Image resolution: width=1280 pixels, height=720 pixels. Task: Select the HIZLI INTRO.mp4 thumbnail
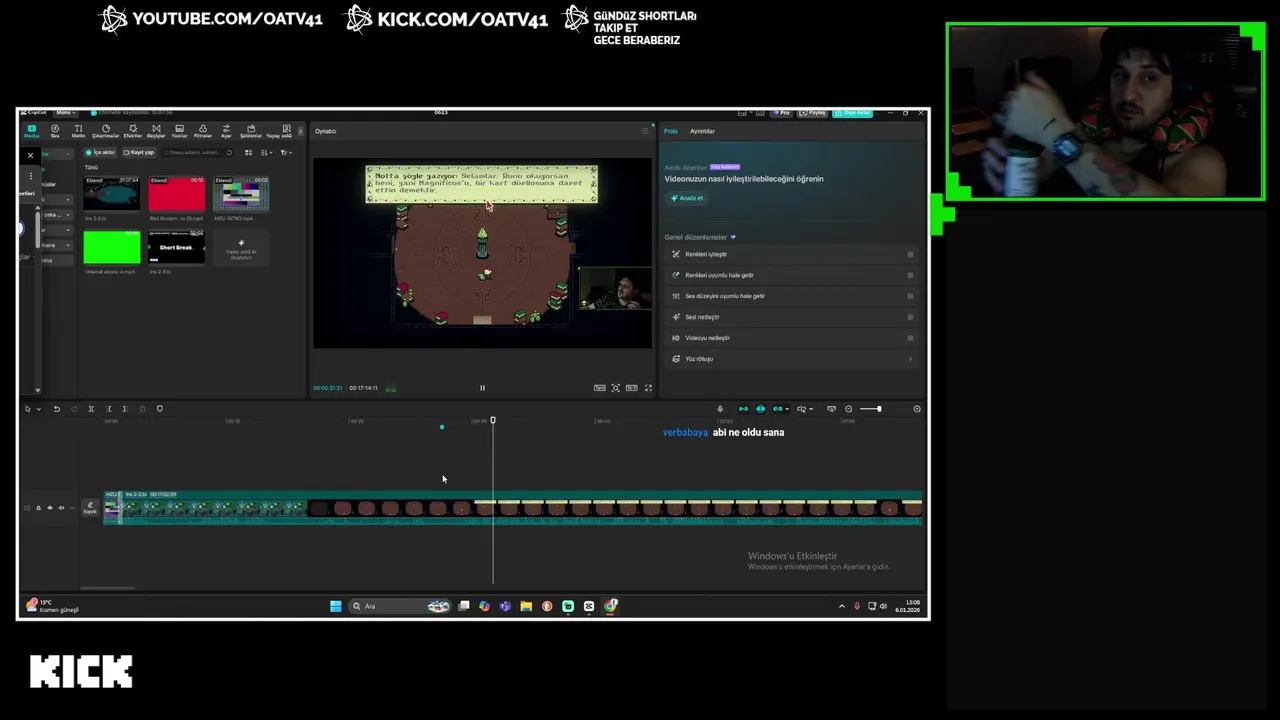[241, 193]
